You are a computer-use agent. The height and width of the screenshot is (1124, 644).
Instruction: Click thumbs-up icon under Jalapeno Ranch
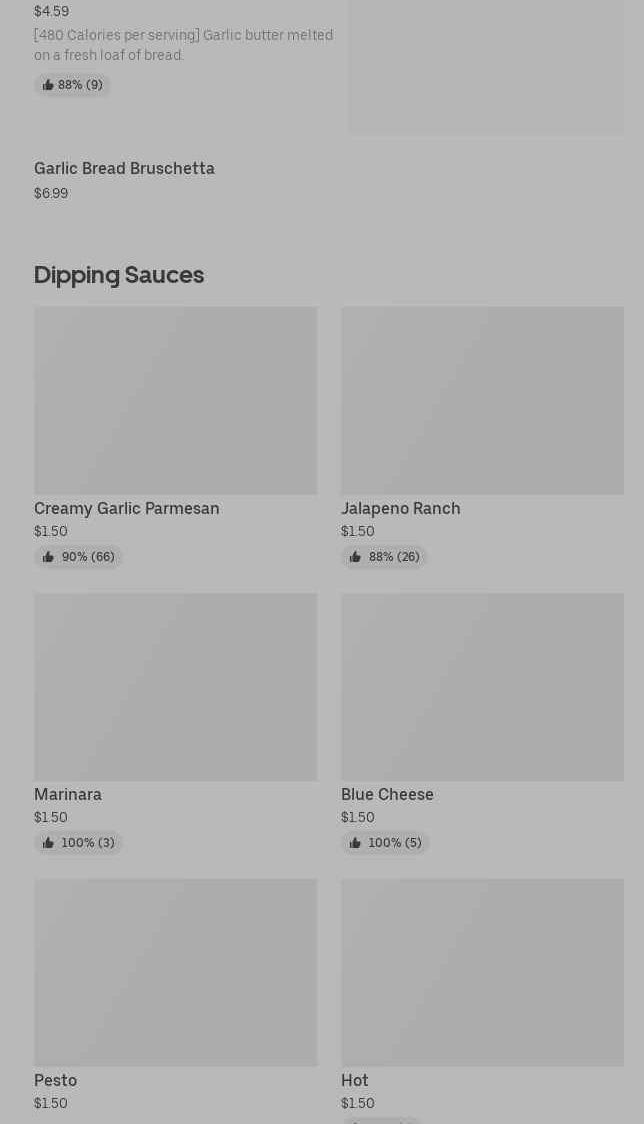pos(355,557)
